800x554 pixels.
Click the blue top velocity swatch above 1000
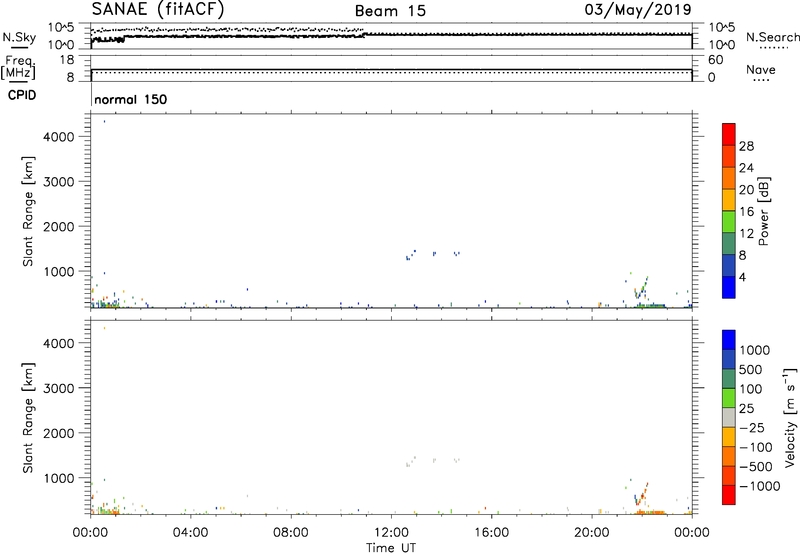pos(729,340)
